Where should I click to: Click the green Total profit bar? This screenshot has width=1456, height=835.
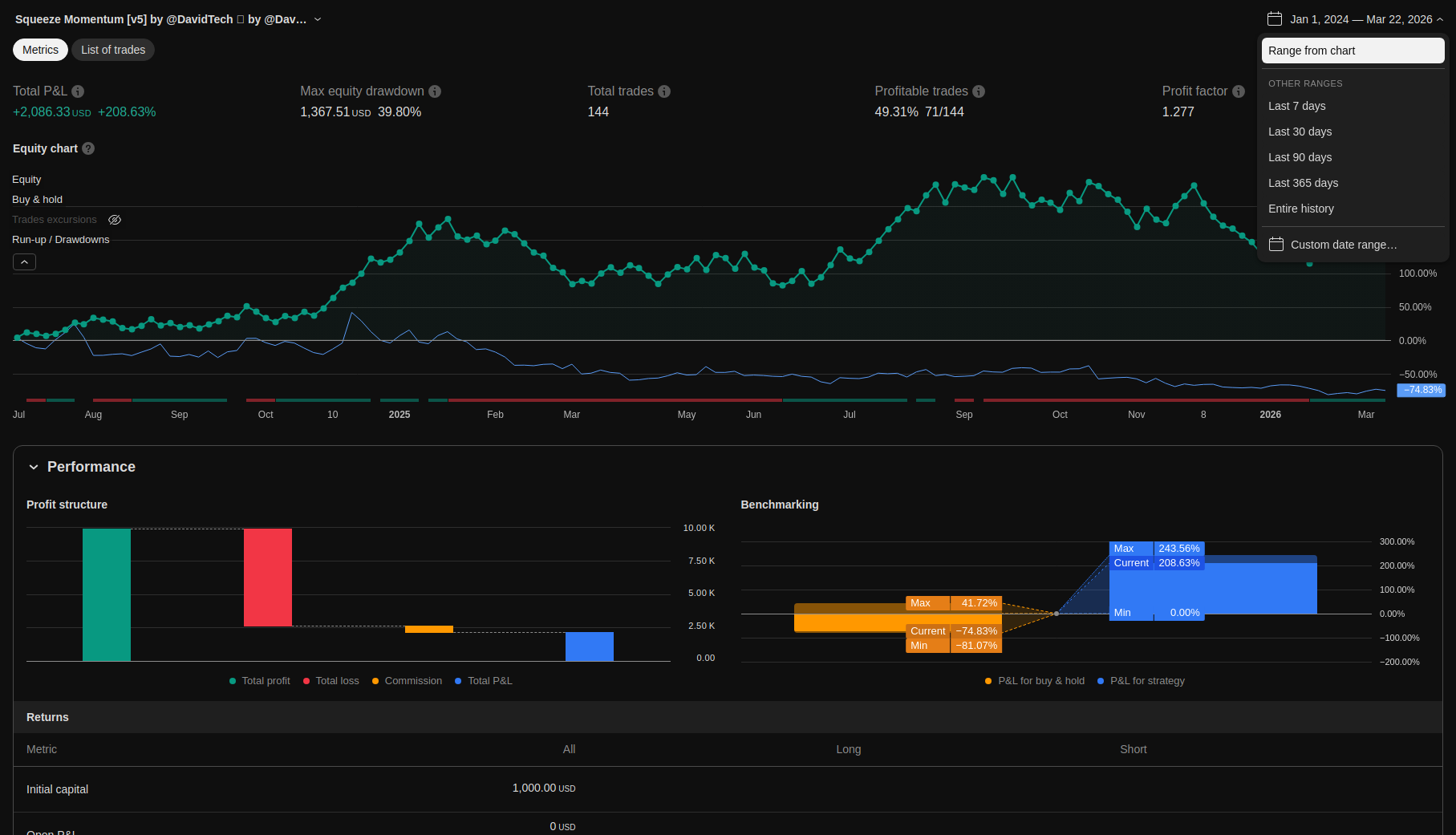(x=107, y=594)
